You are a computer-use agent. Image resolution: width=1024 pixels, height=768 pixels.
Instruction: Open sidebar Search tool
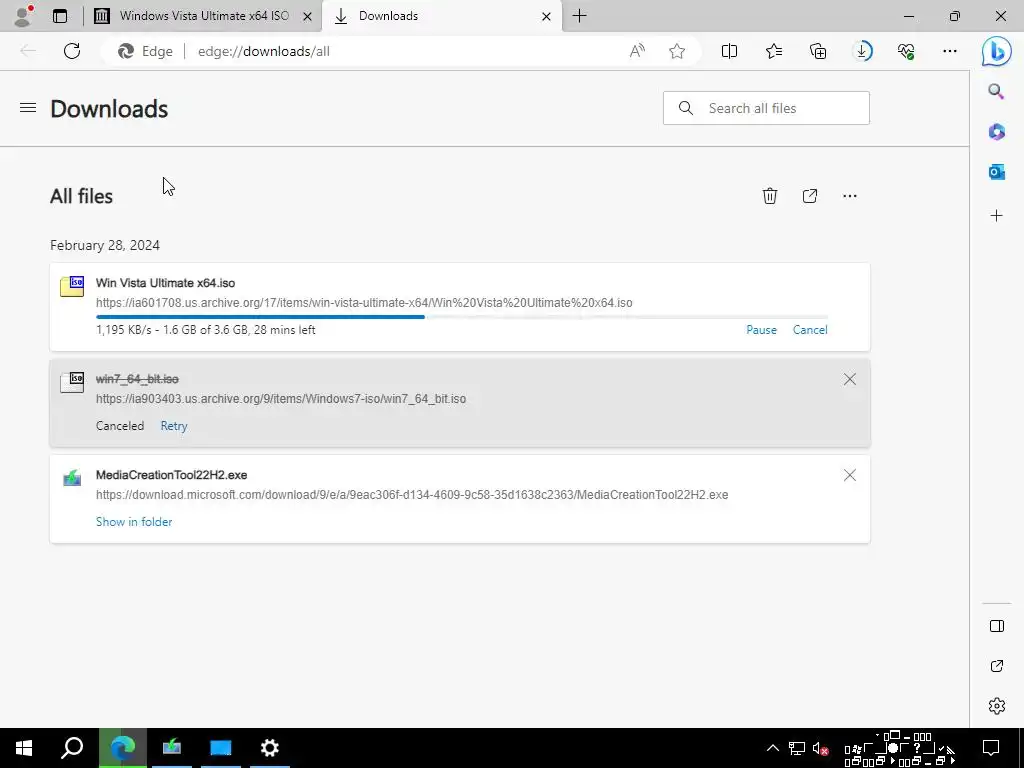pyautogui.click(x=997, y=91)
